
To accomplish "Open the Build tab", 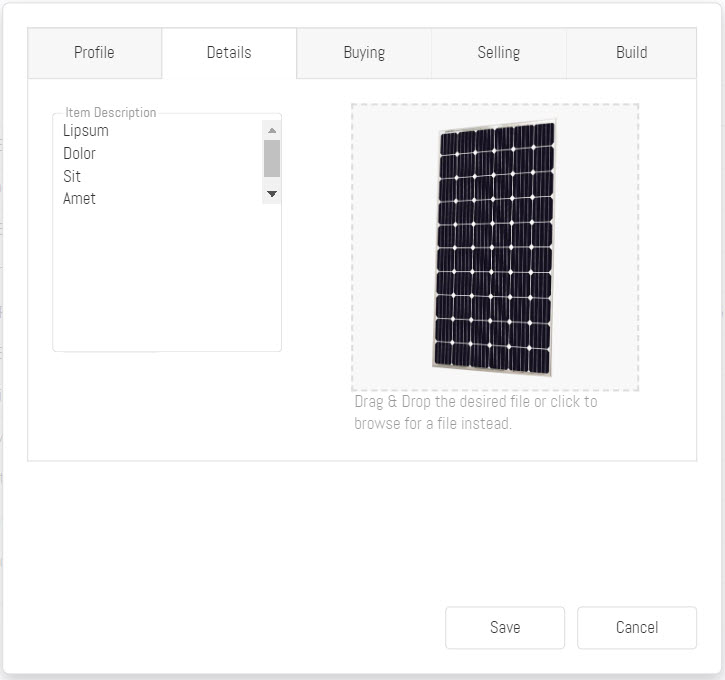I will pyautogui.click(x=631, y=53).
